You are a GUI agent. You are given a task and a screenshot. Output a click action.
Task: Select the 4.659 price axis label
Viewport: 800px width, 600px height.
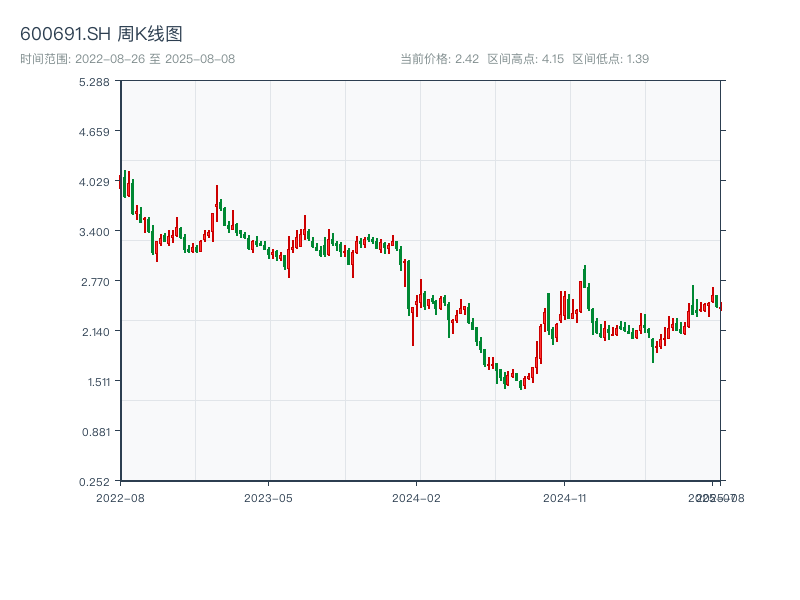tap(94, 131)
